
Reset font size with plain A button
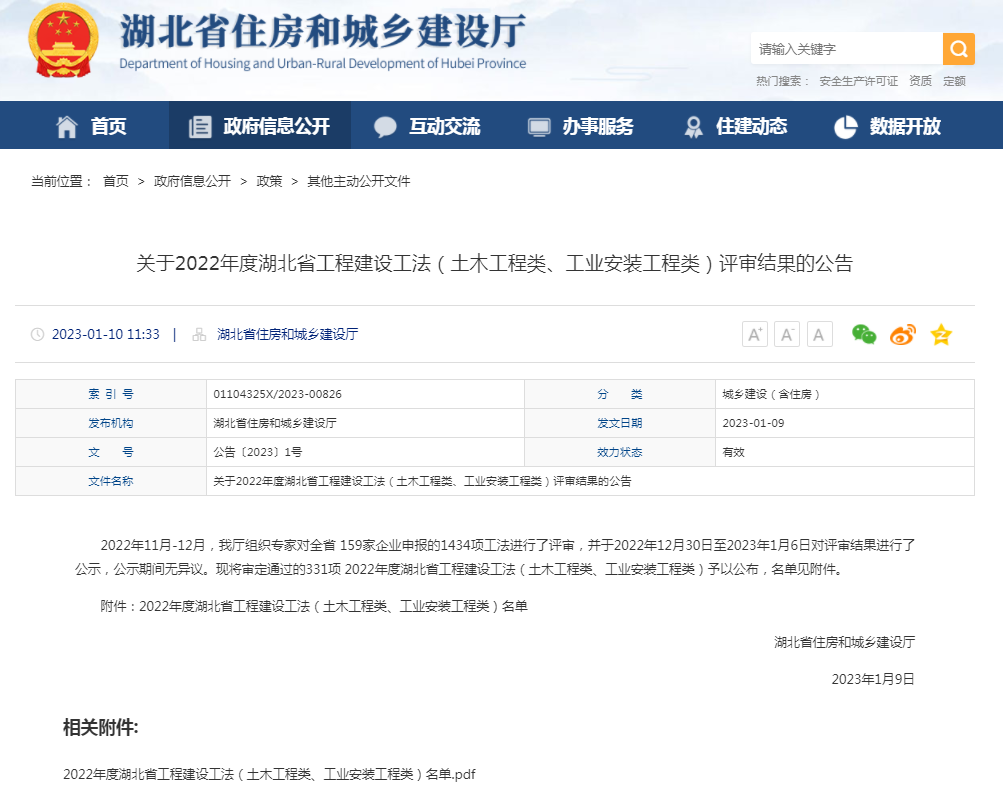[820, 335]
